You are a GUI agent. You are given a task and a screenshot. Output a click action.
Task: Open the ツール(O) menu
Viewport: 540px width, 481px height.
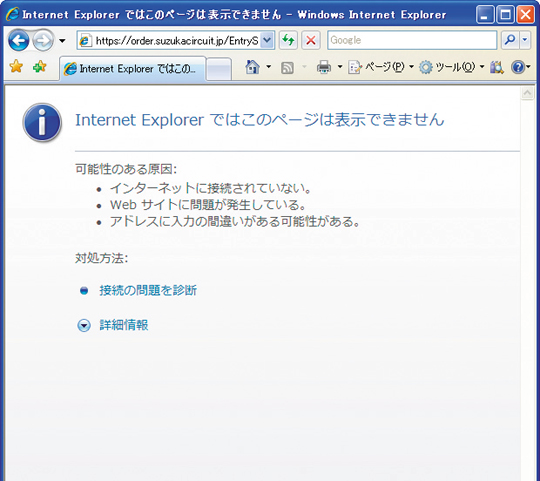coord(452,67)
